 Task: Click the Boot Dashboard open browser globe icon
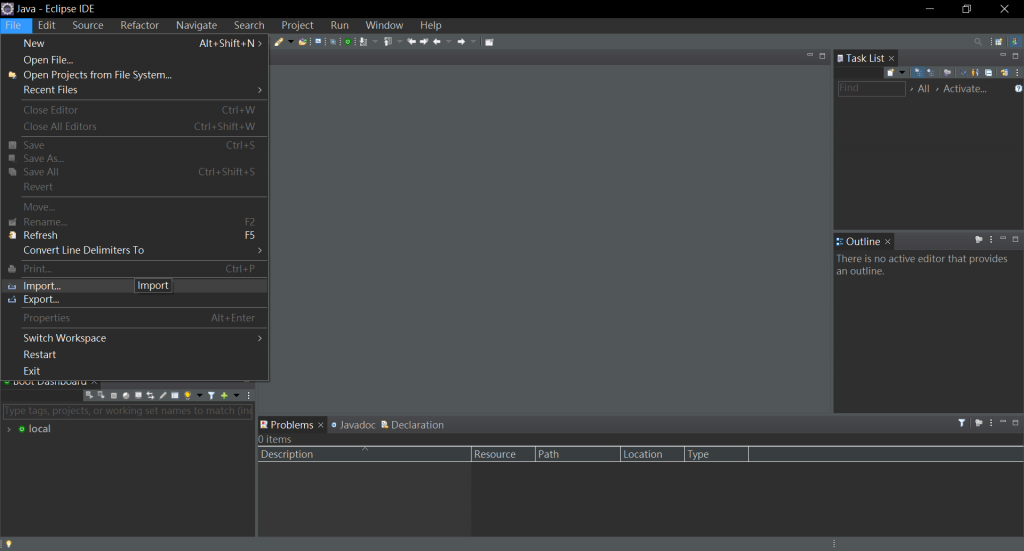[x=126, y=396]
